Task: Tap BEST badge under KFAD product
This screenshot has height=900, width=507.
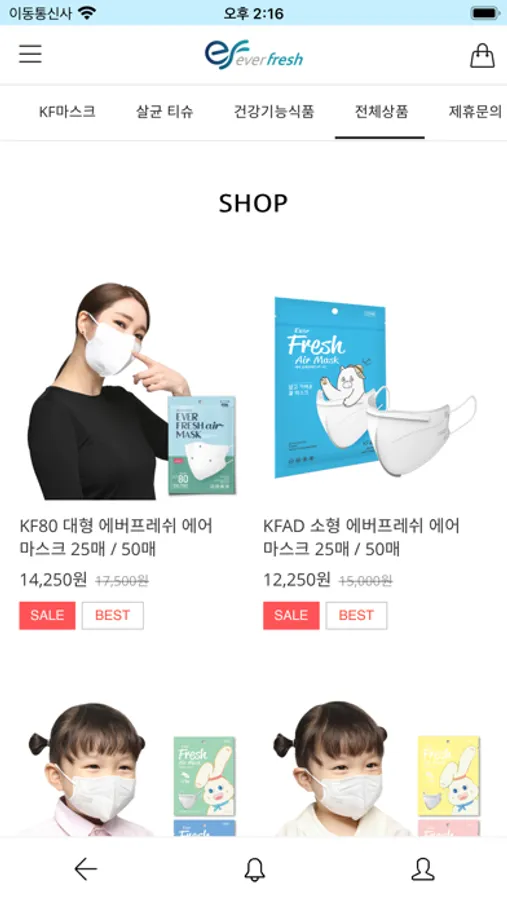Action: (356, 615)
